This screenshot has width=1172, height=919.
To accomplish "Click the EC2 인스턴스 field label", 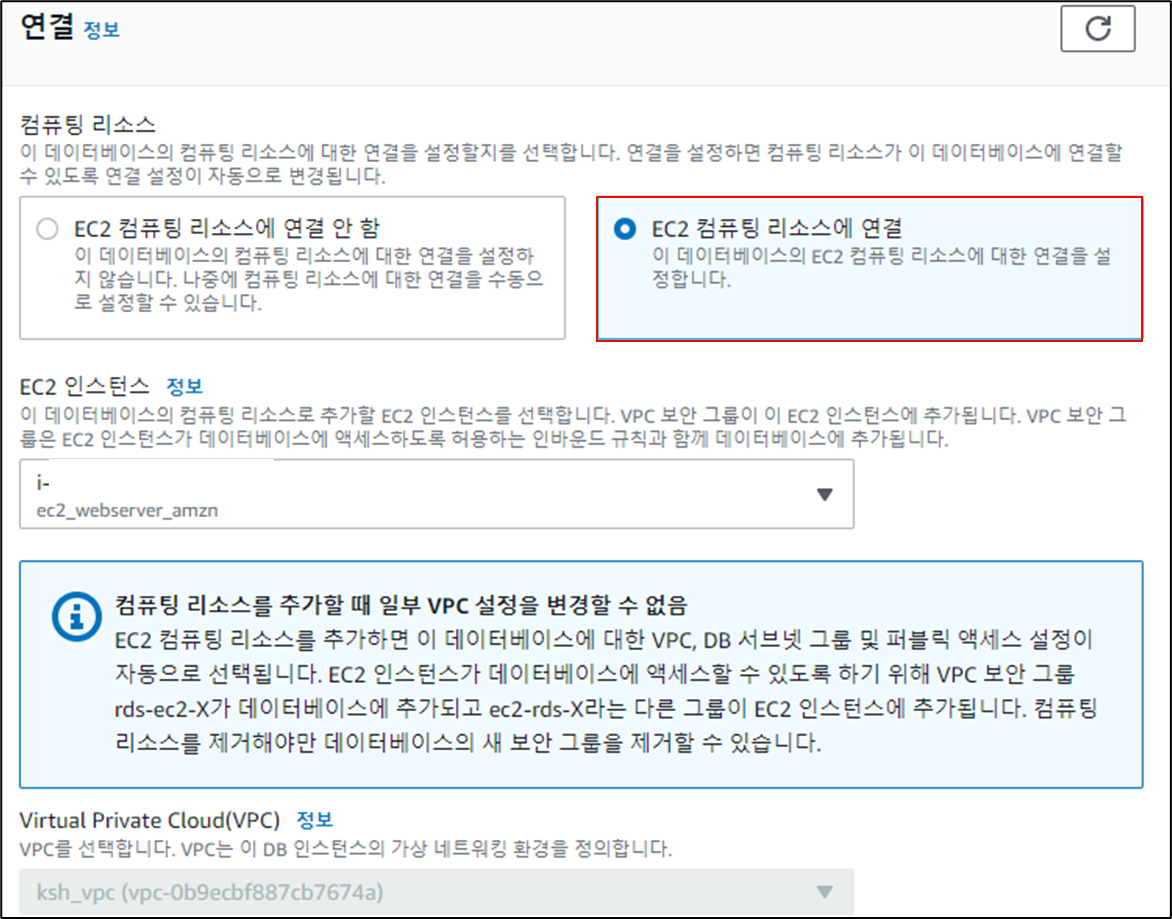I will click(84, 386).
